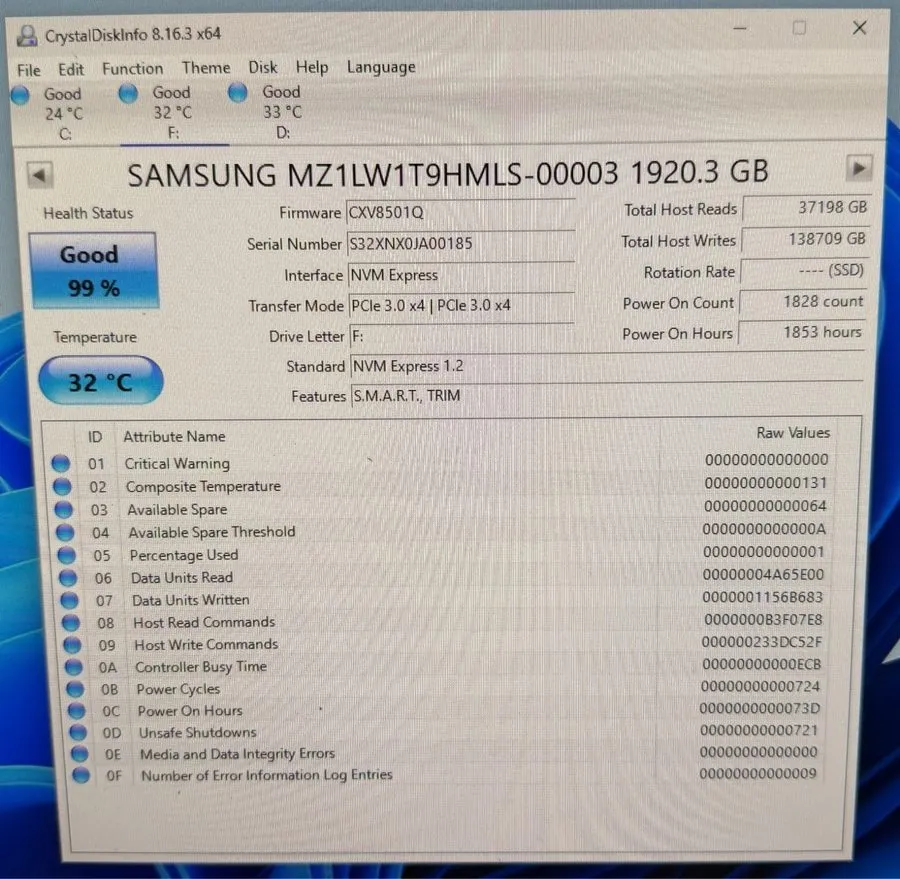Select raw value 00000233DC52F
Screen dimensions: 900x879
(762, 642)
